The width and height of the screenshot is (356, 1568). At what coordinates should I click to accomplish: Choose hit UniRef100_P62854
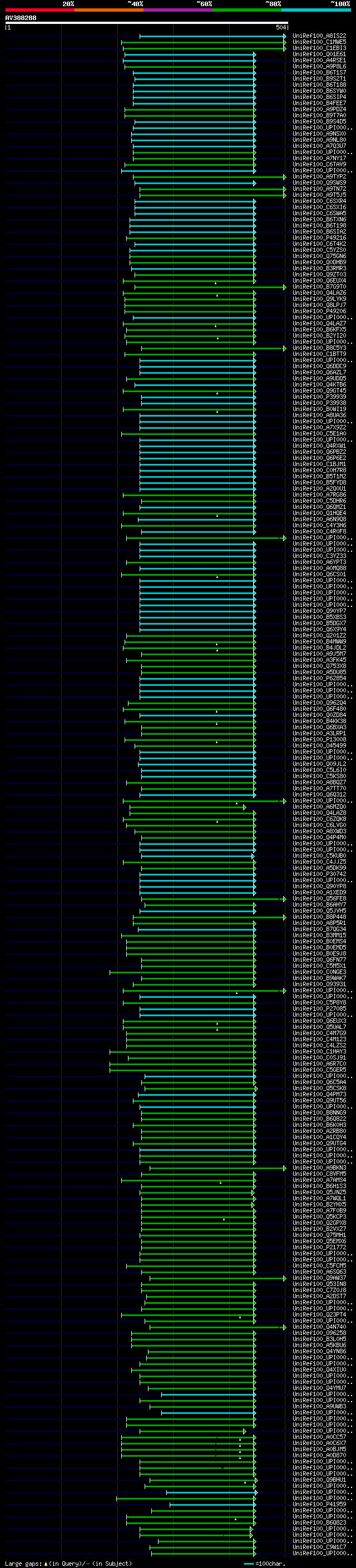tap(319, 678)
